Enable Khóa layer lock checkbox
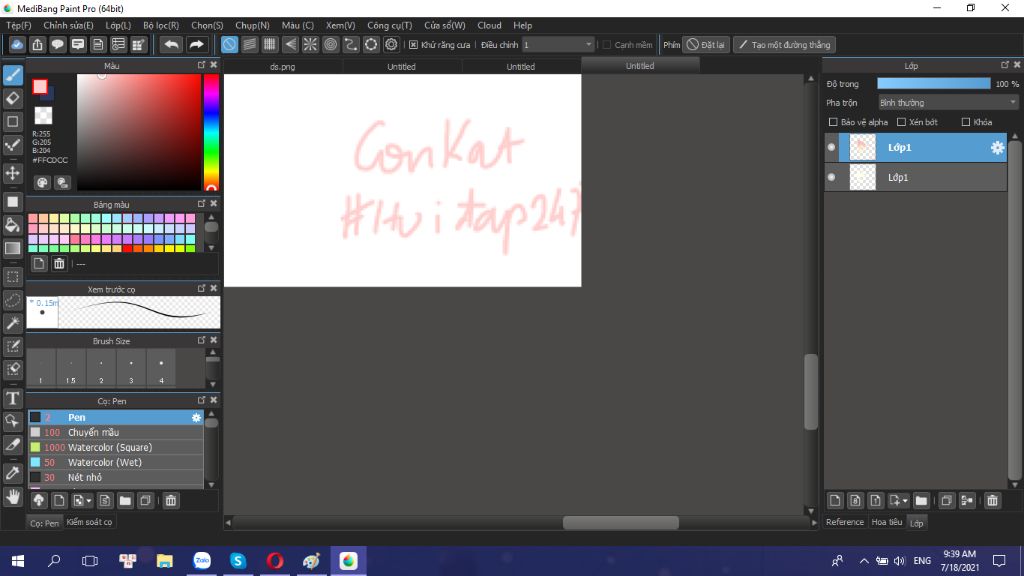The width and height of the screenshot is (1024, 576). 966,122
